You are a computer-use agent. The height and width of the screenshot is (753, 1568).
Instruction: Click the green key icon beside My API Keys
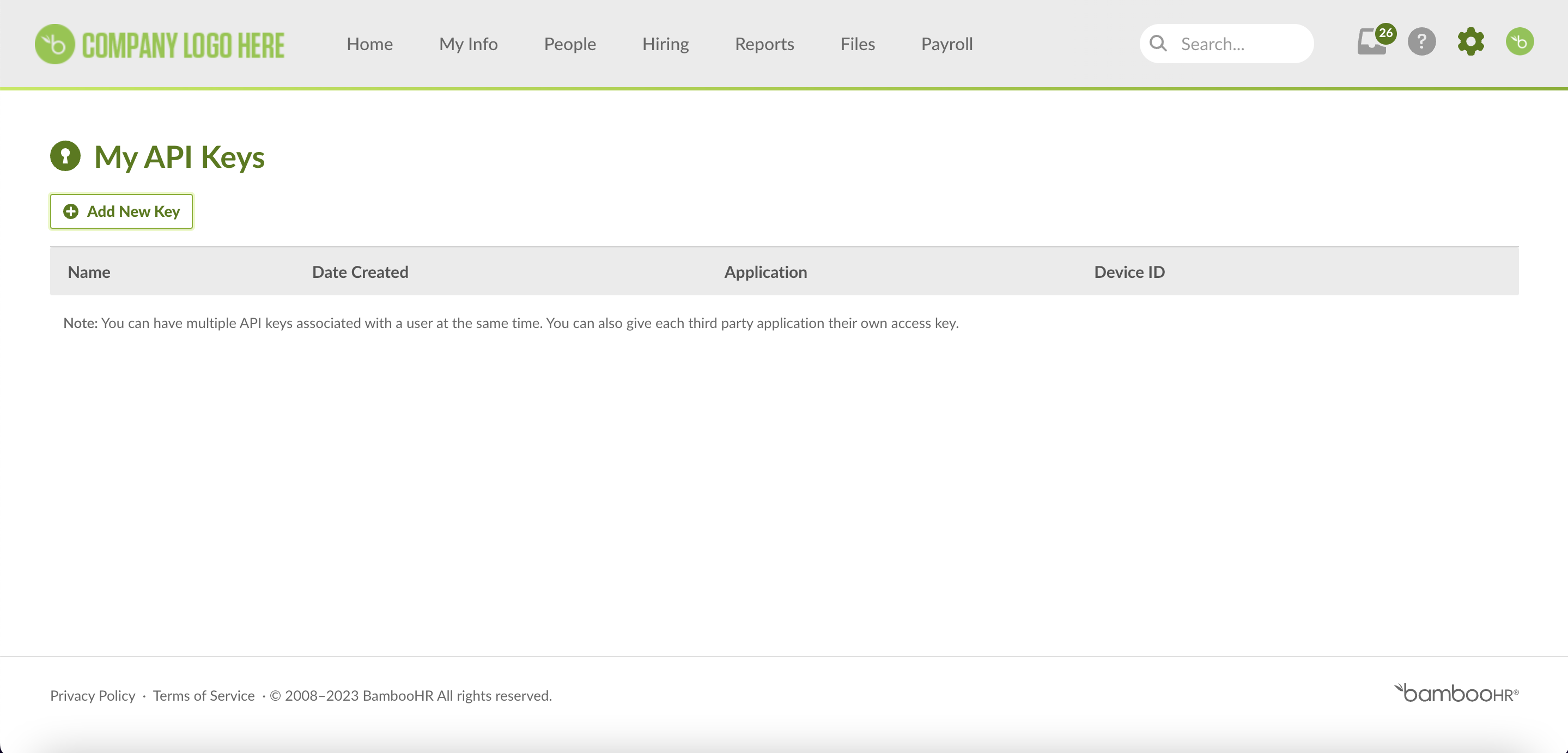pos(65,156)
